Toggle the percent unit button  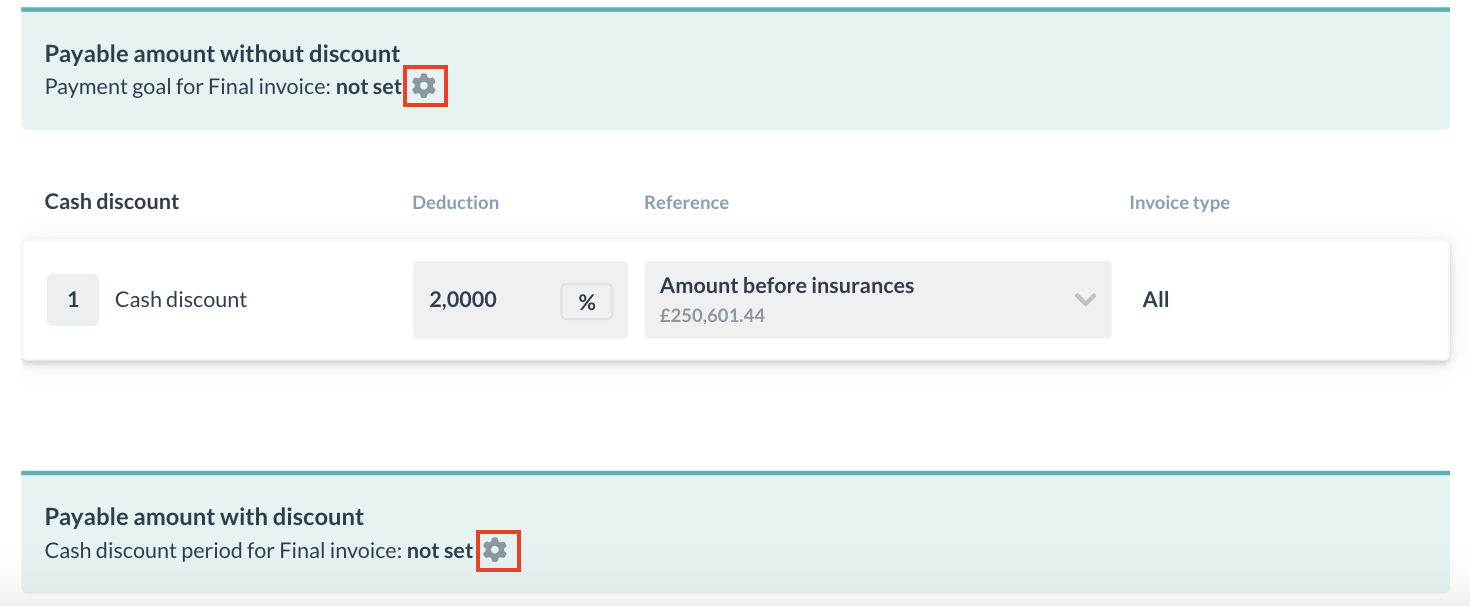[587, 302]
